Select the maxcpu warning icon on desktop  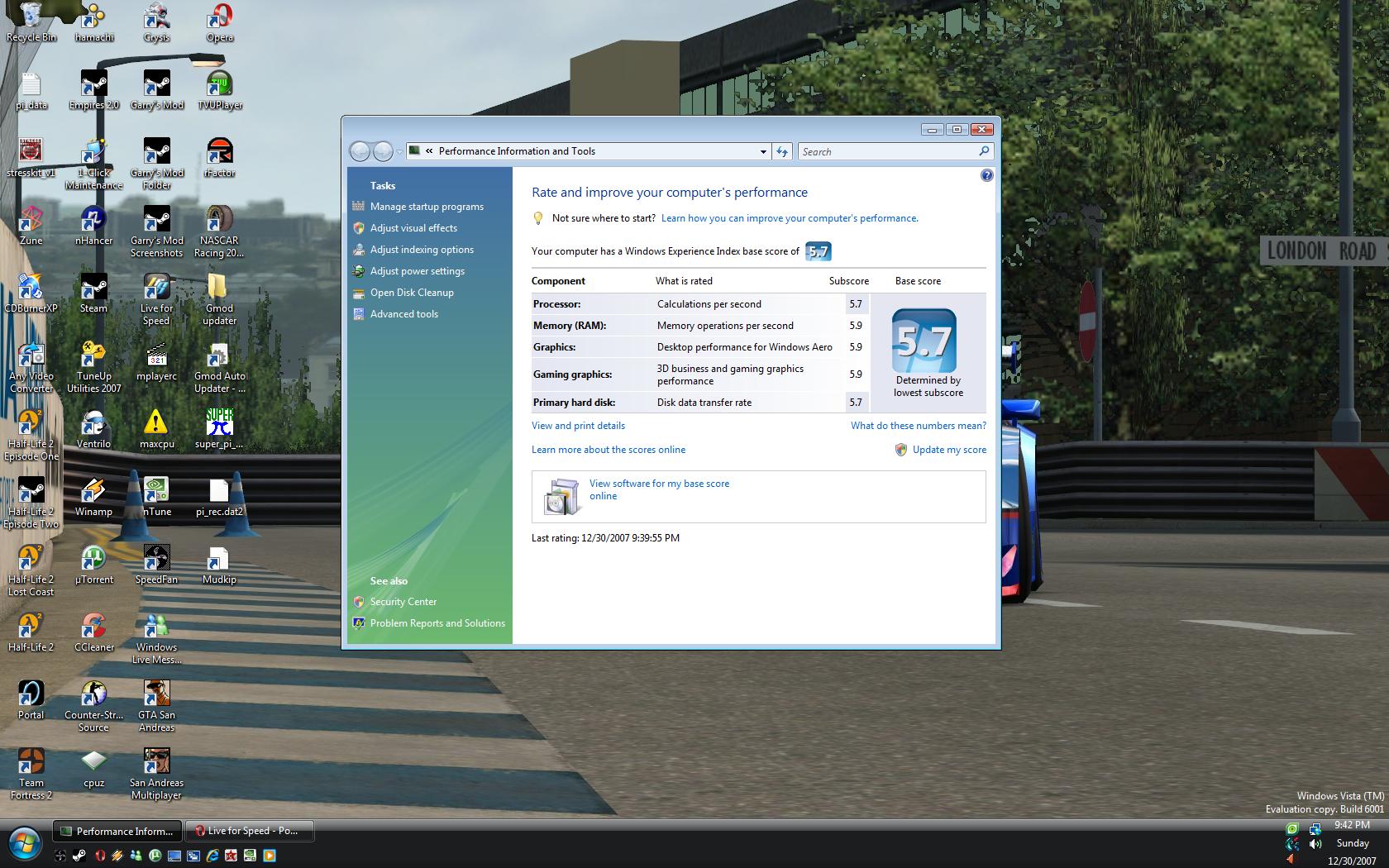[156, 429]
